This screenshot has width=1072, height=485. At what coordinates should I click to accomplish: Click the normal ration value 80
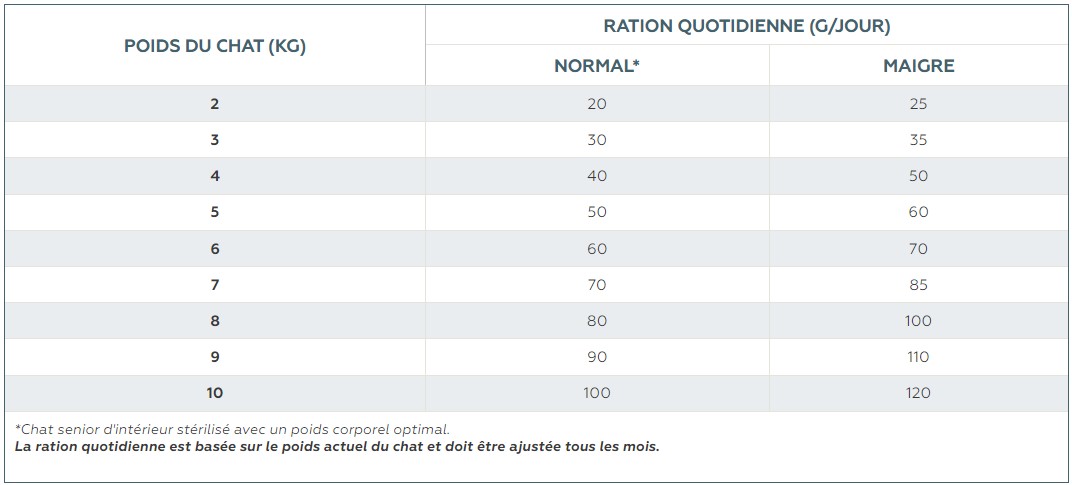point(597,321)
